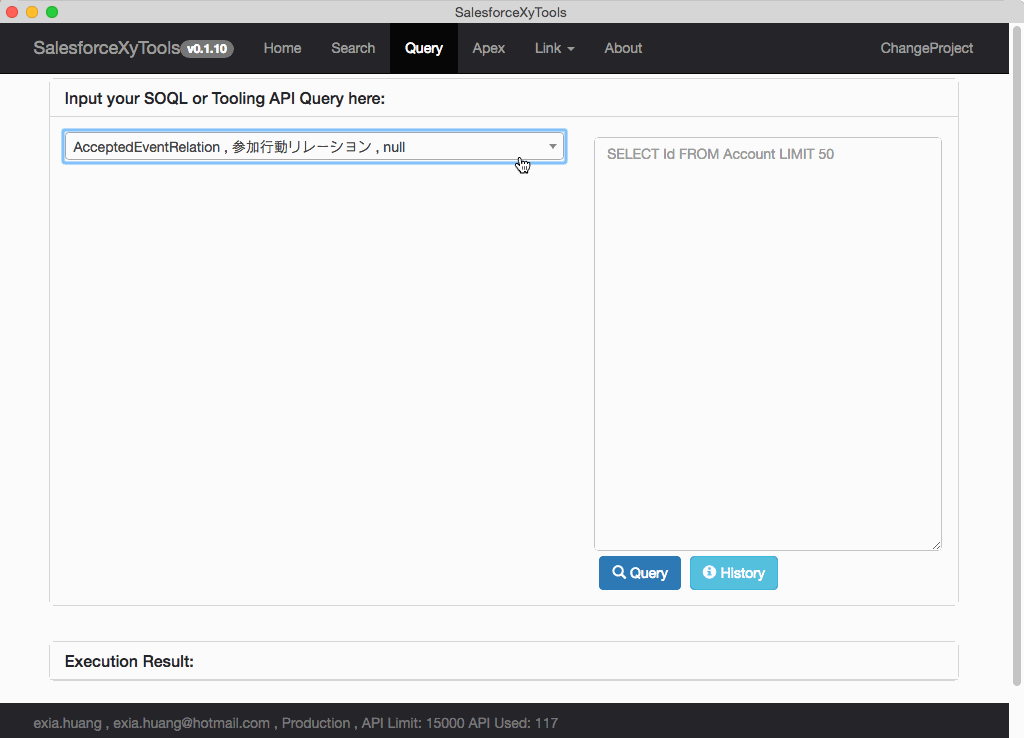Expand the Link dropdown menu
This screenshot has height=738, width=1024.
coord(554,48)
